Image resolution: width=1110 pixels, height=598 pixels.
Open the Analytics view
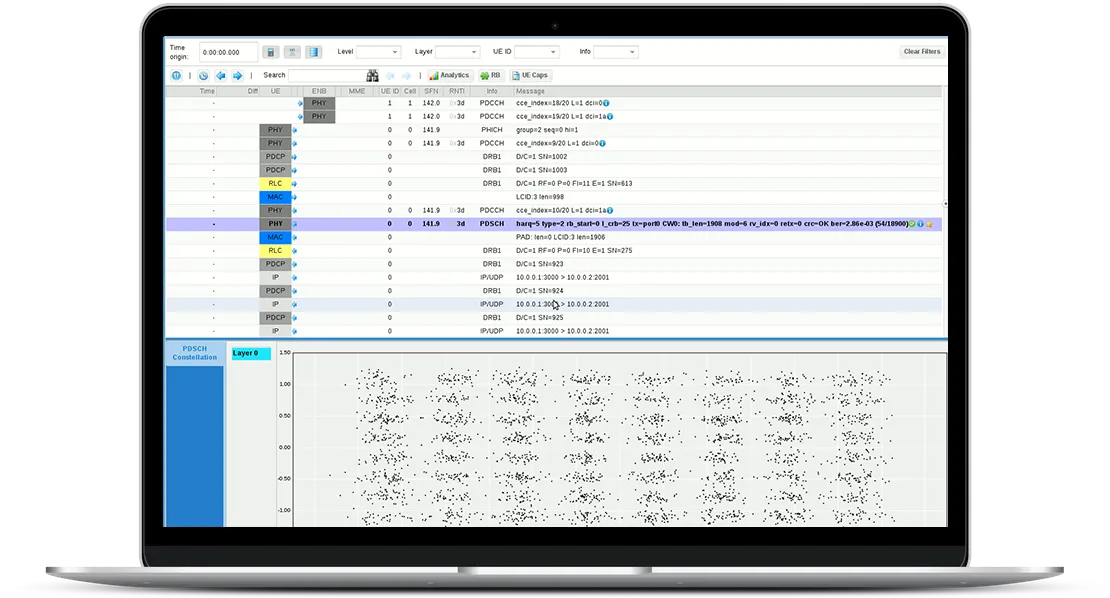[449, 75]
